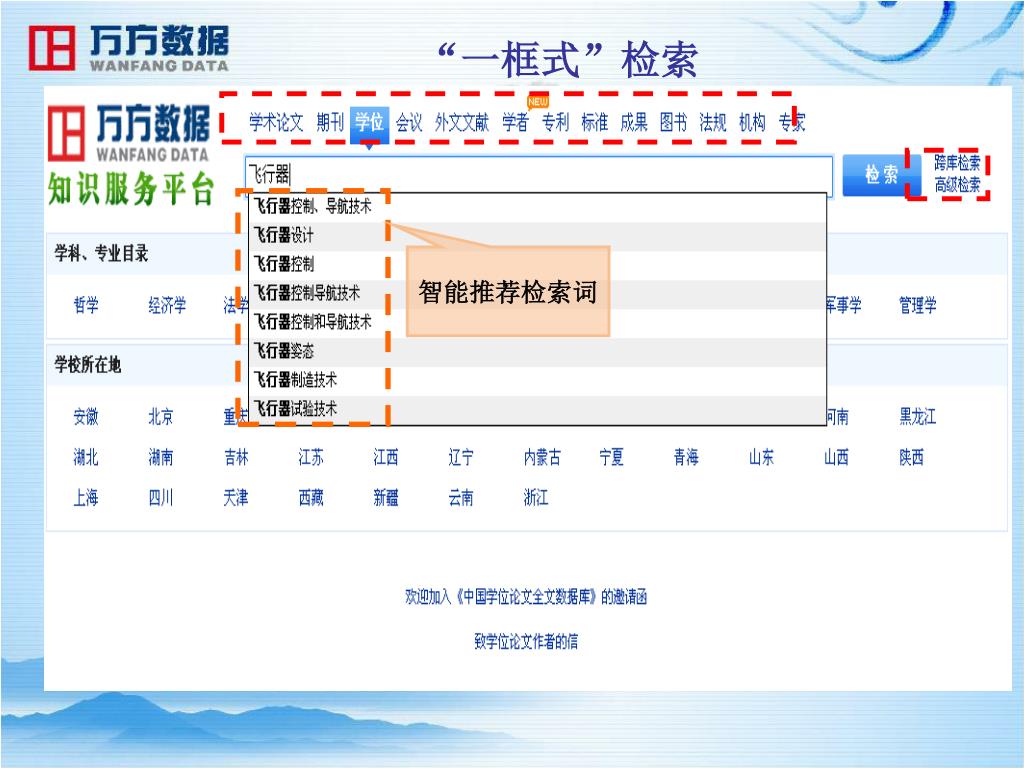
Task: Filter schools by 山西
Action: coord(837,457)
